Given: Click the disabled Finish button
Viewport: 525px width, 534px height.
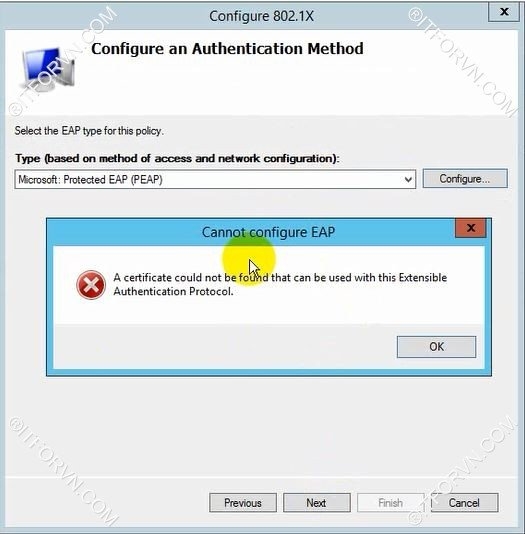Looking at the screenshot, I should point(391,503).
